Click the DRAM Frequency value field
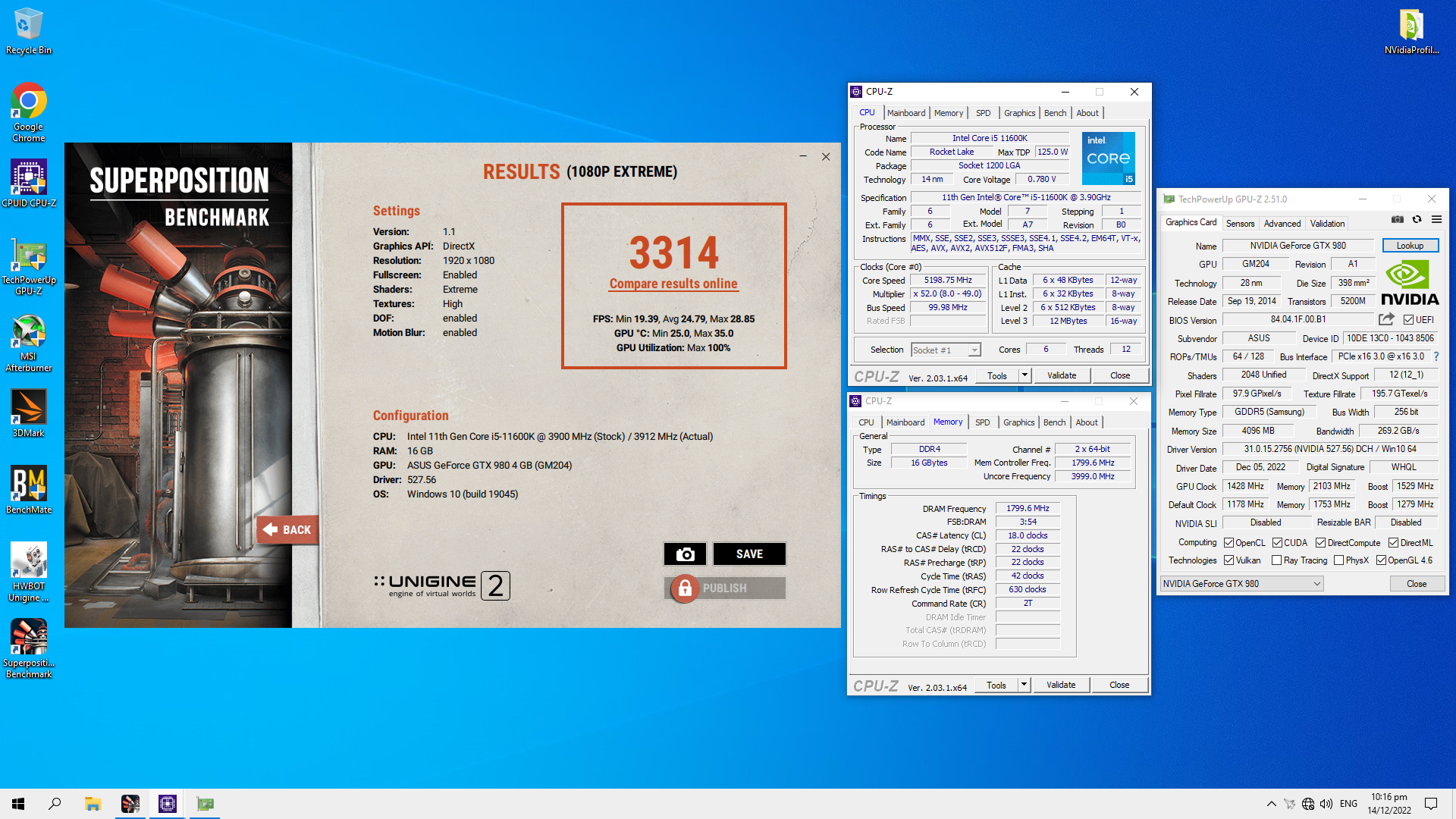Screen dimensions: 1456x819 click(1028, 508)
